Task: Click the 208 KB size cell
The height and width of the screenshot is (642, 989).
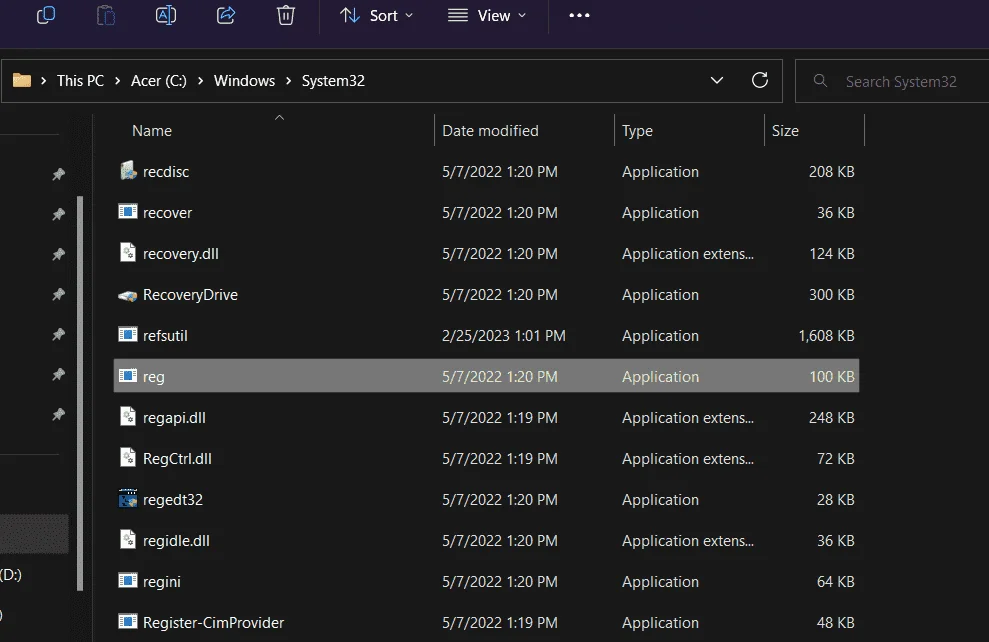Action: point(831,172)
